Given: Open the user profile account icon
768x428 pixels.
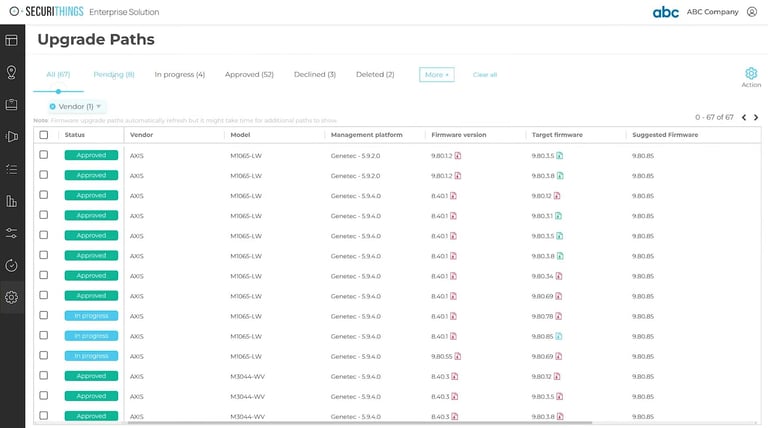Looking at the screenshot, I should tap(752, 12).
